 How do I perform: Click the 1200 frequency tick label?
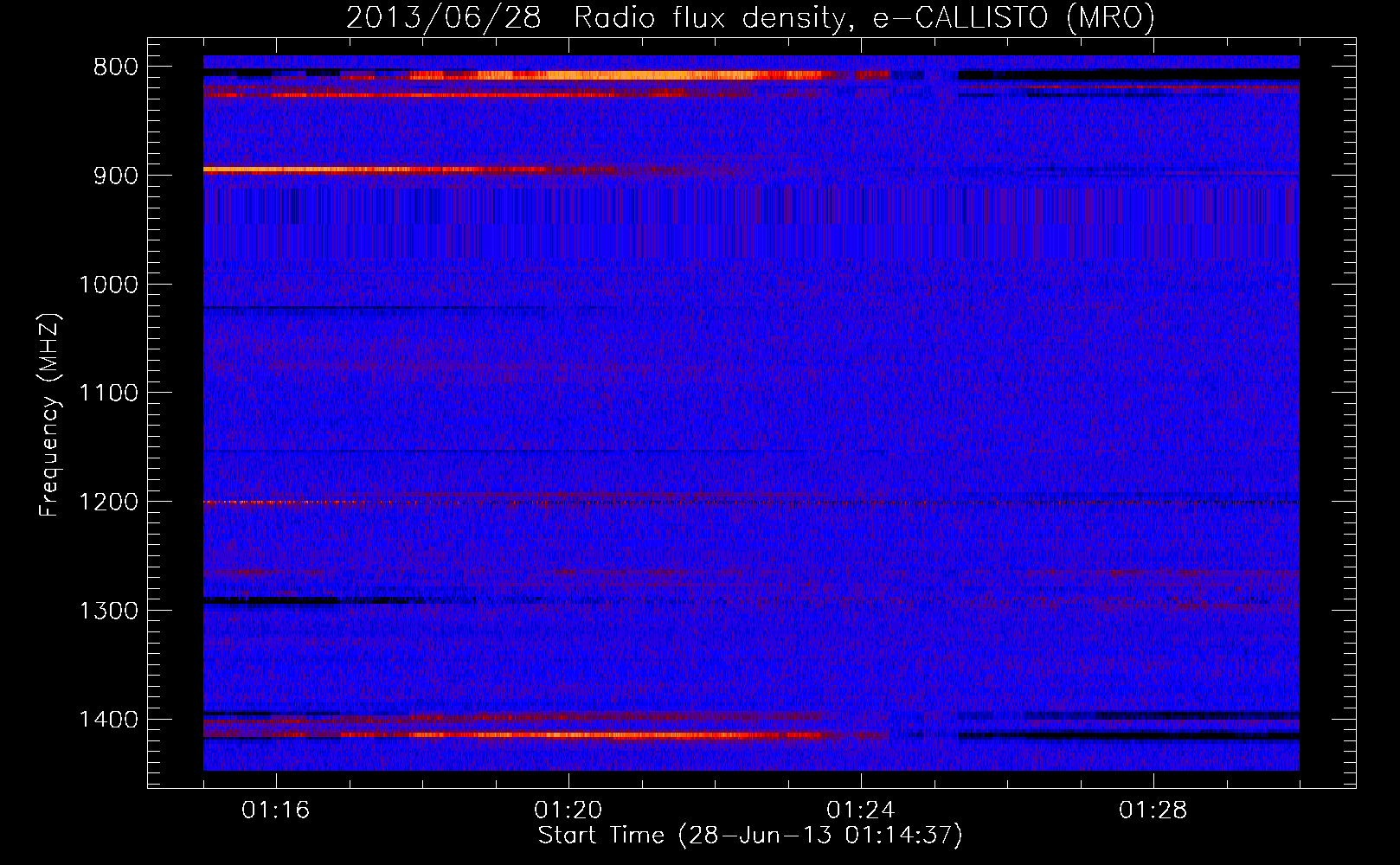(108, 503)
